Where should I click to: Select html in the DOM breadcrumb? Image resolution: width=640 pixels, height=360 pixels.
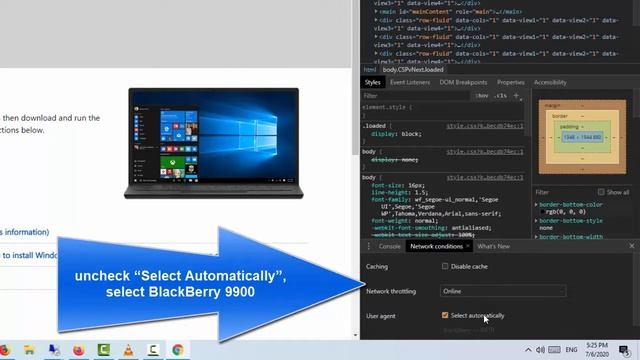tap(369, 70)
